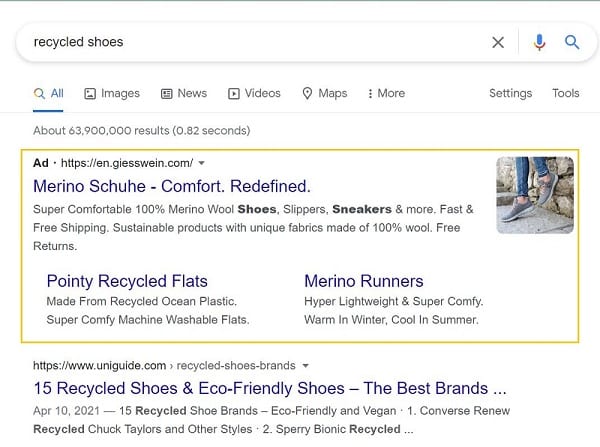Click the Images tab picture icon

(x=90, y=93)
